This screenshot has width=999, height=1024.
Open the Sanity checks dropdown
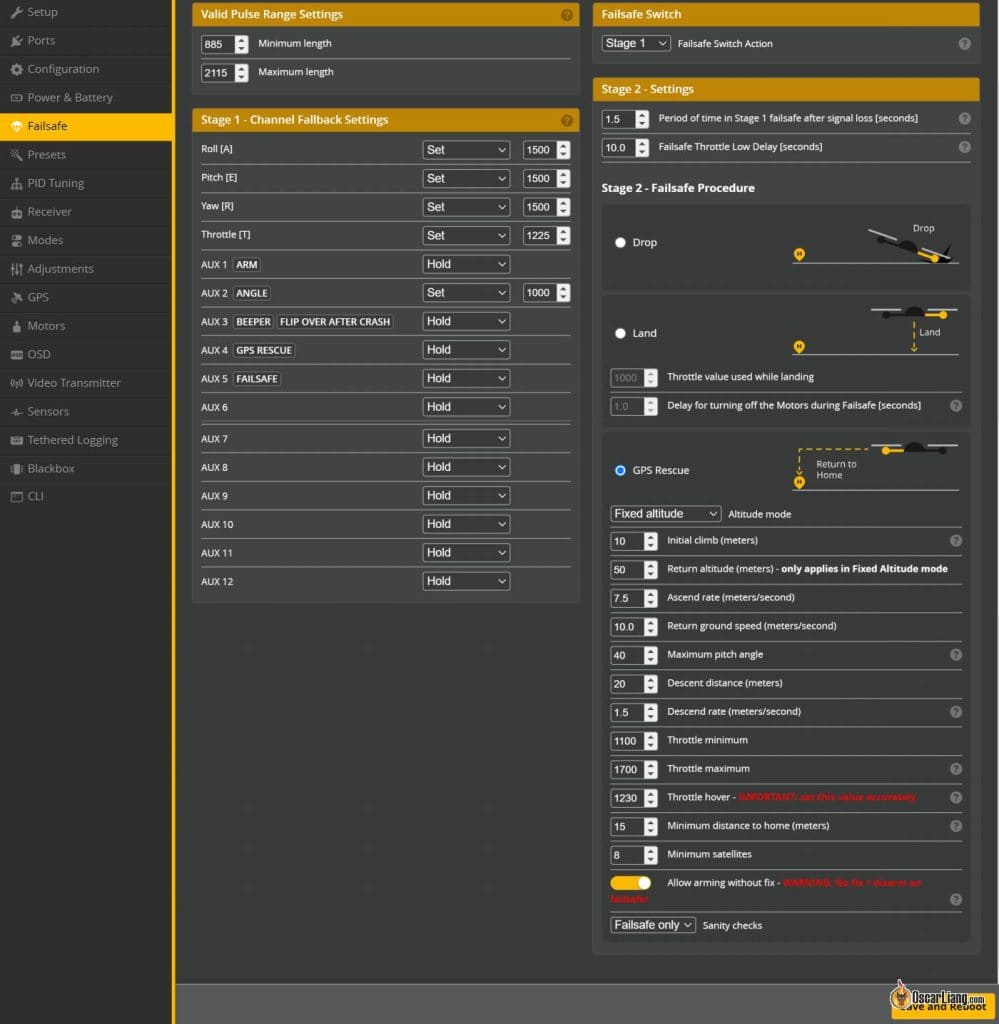653,925
